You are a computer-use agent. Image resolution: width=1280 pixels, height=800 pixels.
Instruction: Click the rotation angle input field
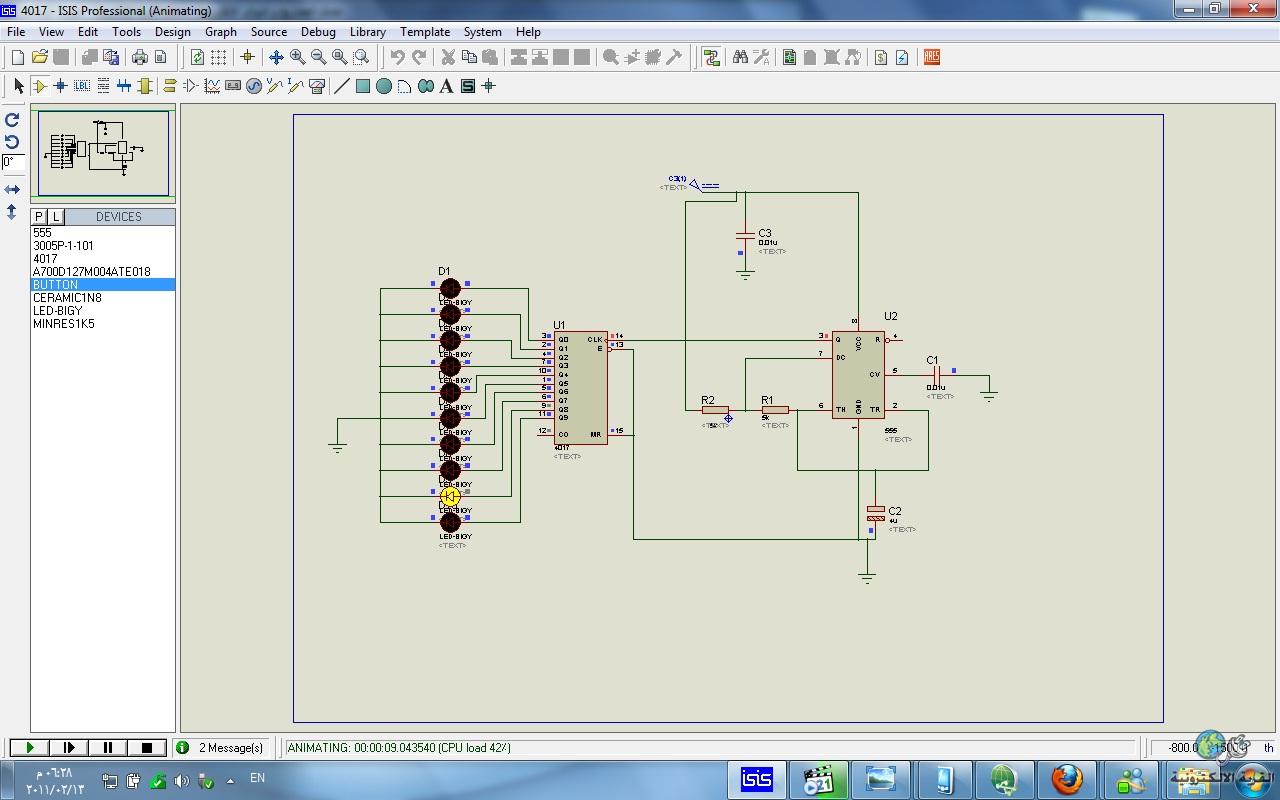[x=13, y=162]
